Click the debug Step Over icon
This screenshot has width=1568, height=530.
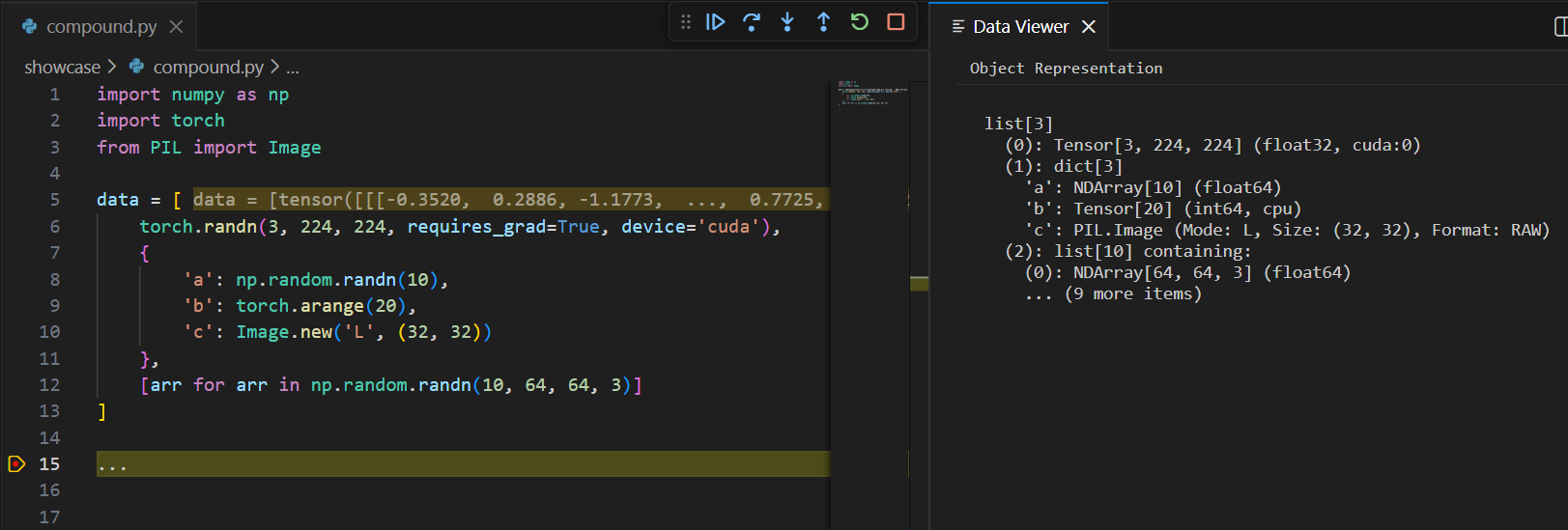[752, 22]
